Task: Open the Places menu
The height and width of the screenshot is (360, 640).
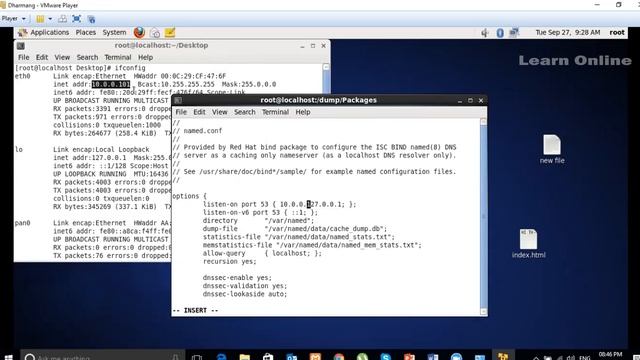Action: click(x=86, y=32)
